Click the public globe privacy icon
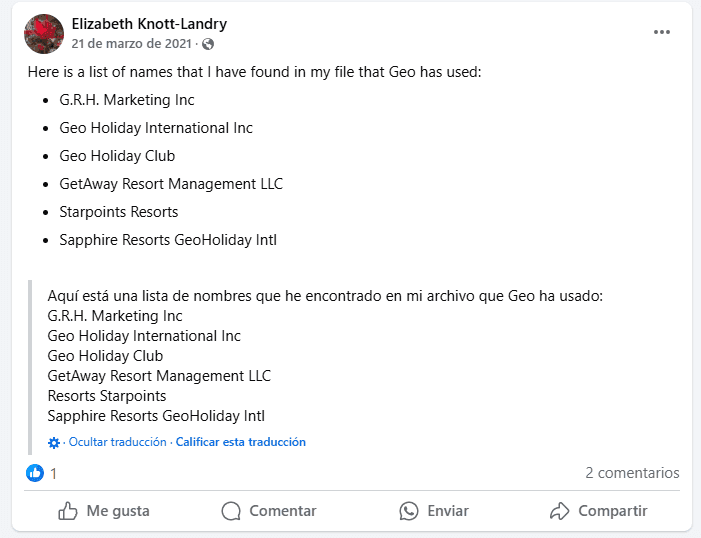Screen dimensions: 701x538 [207, 44]
